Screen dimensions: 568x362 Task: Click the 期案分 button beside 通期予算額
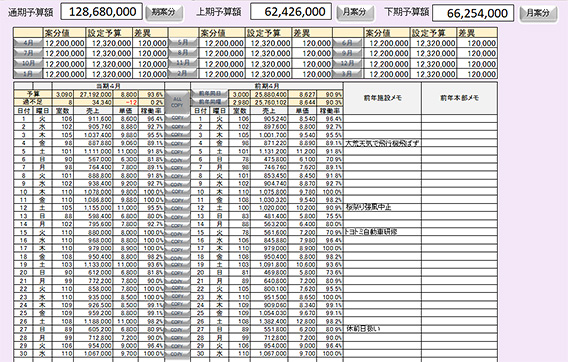164,13
